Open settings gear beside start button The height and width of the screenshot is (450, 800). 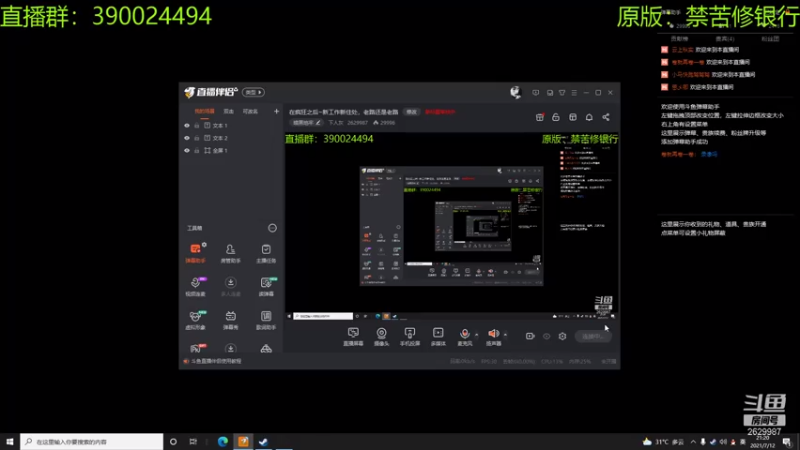(x=562, y=336)
